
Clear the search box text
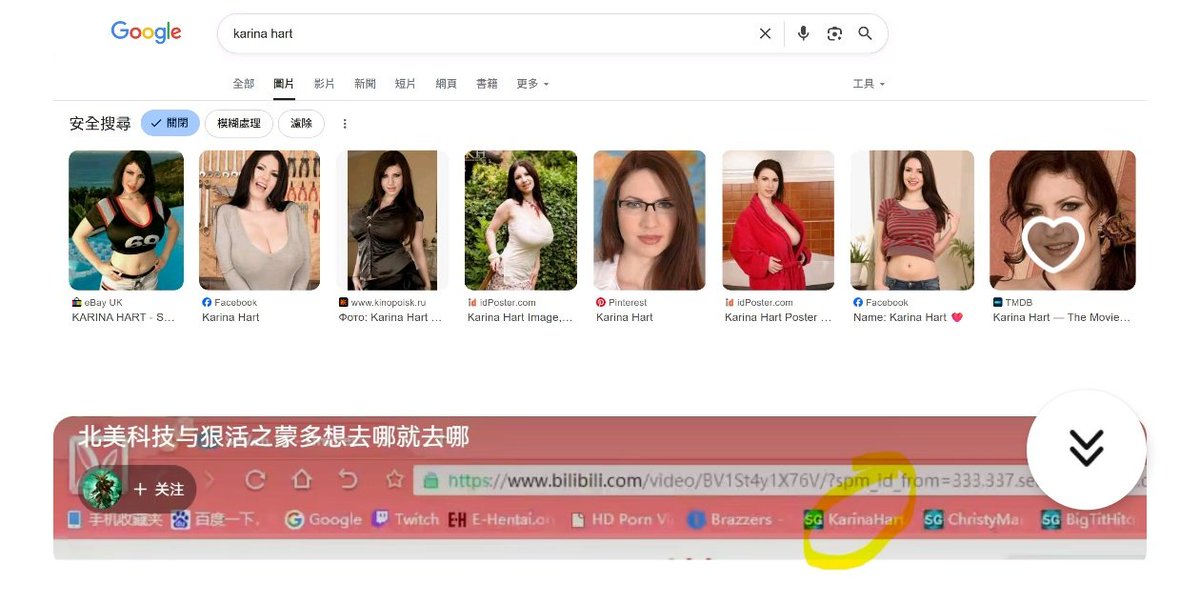765,33
